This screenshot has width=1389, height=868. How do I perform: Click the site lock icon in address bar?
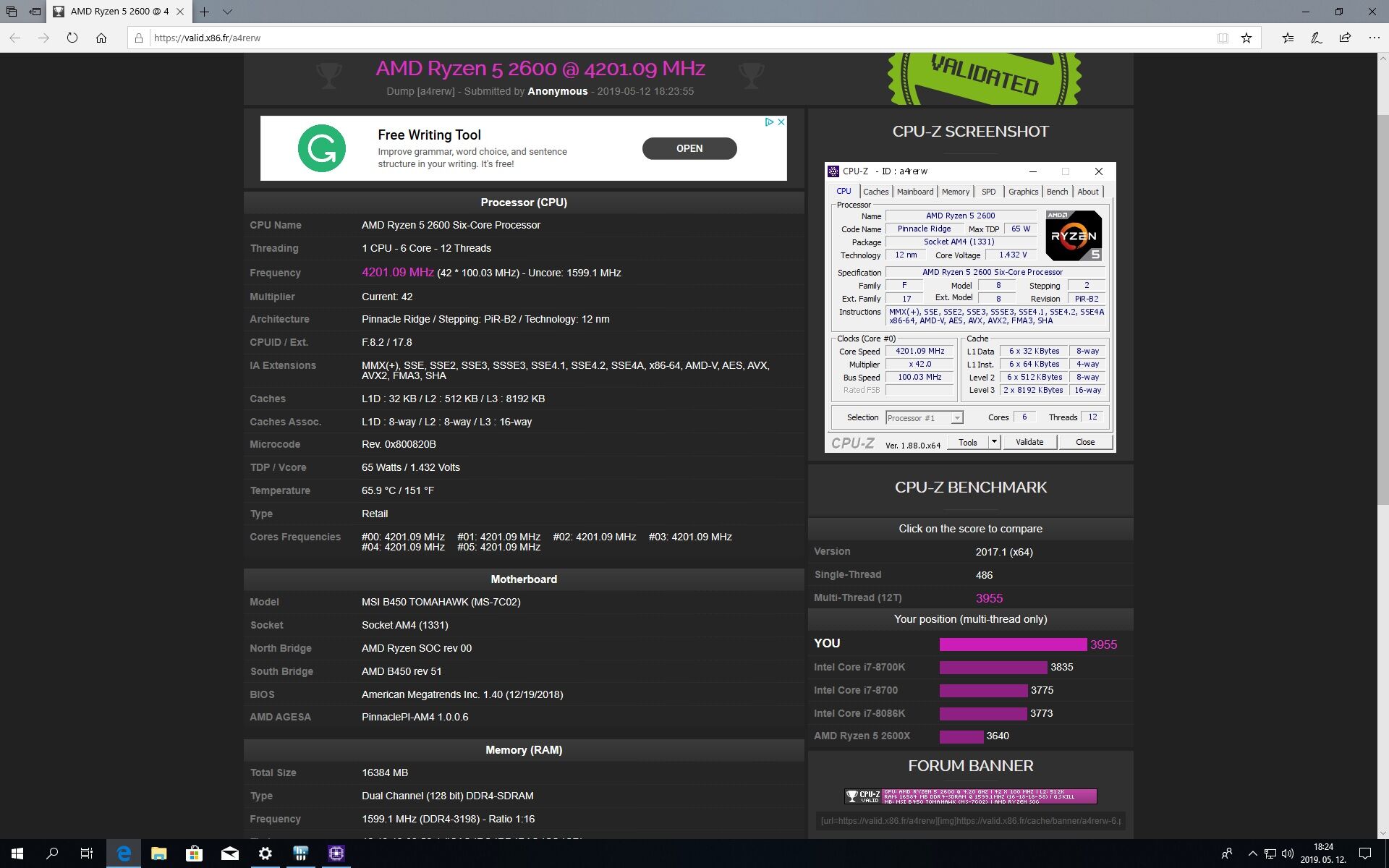(x=139, y=38)
